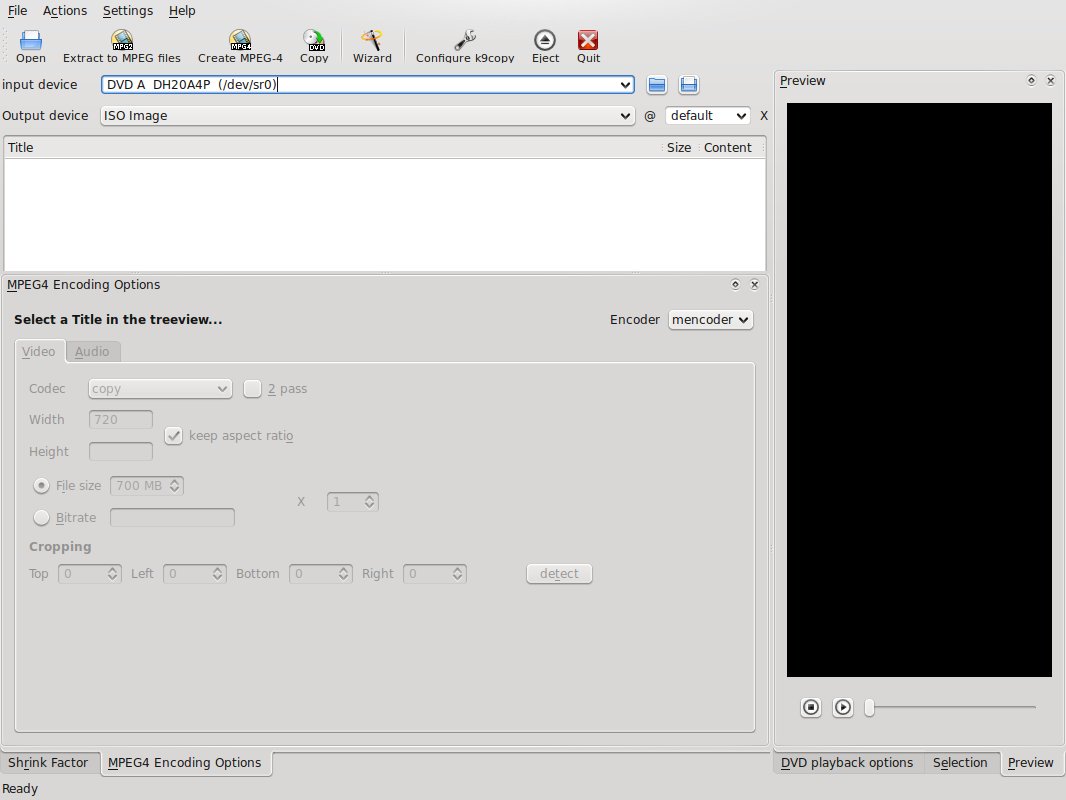Switch to DVD playback options tab

(847, 763)
